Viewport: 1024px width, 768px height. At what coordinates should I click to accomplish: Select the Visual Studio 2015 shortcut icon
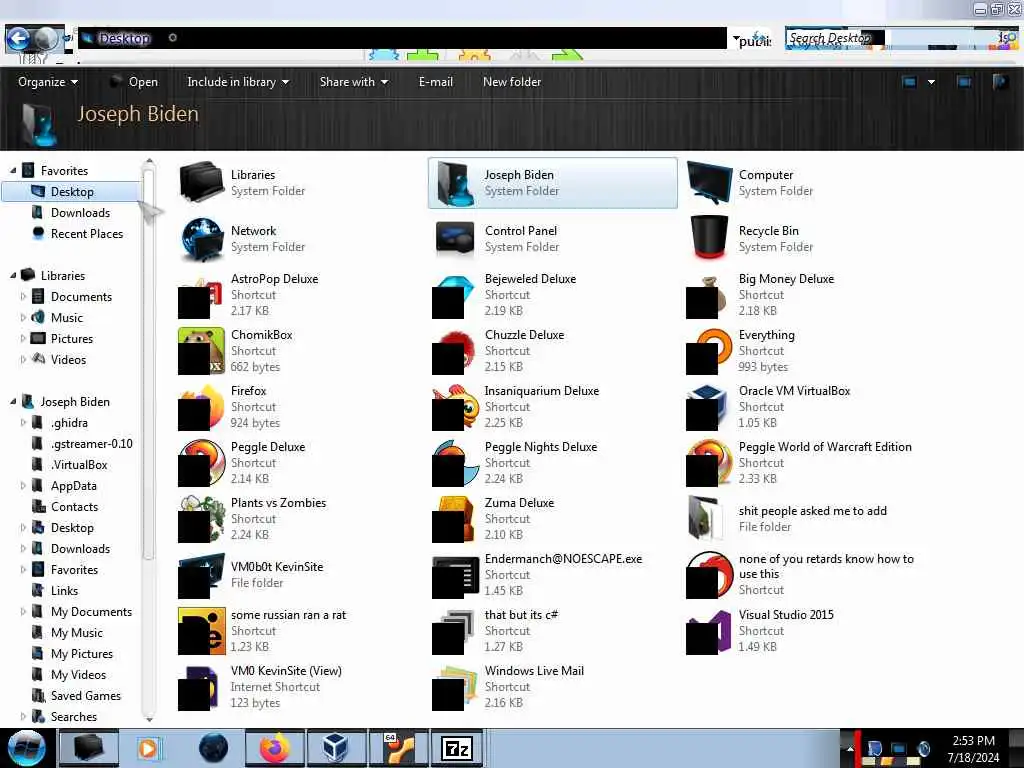pos(709,632)
